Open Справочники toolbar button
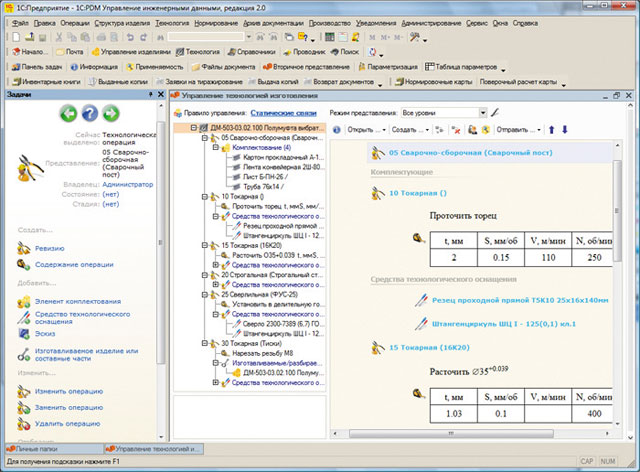Viewport: 640px width, 472px height. (x=251, y=52)
